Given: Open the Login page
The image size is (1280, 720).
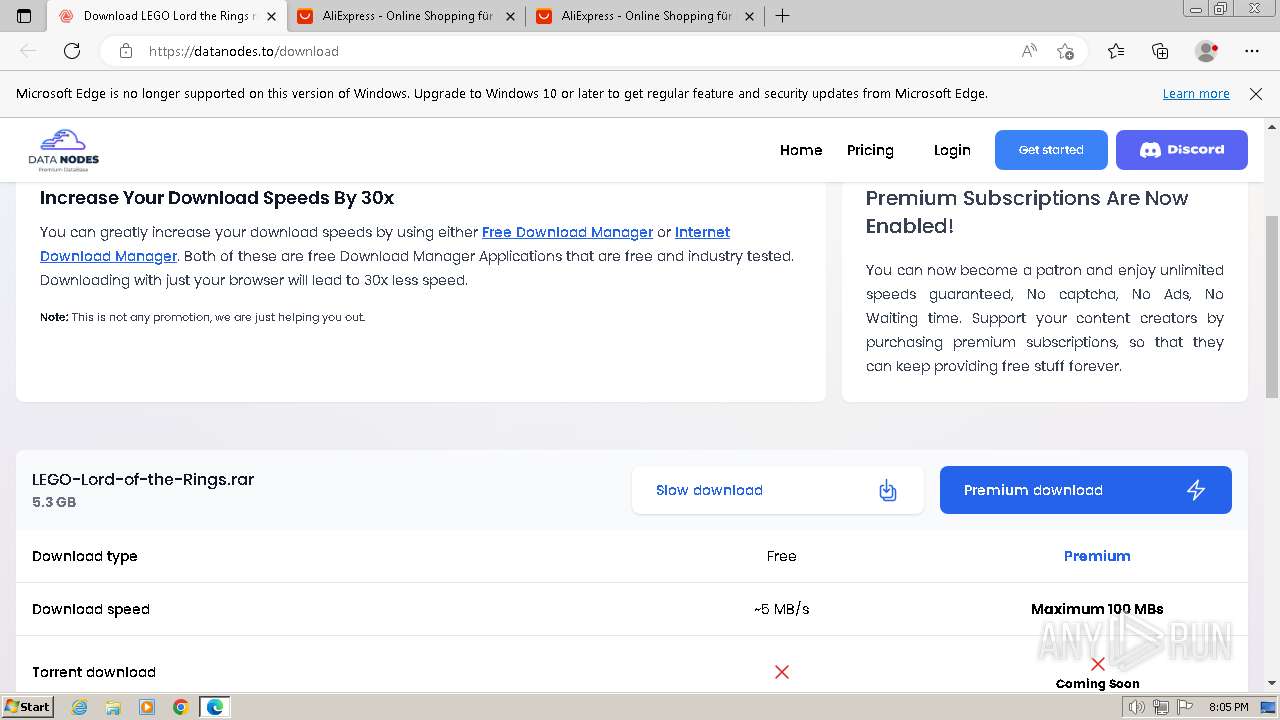Looking at the screenshot, I should point(952,150).
